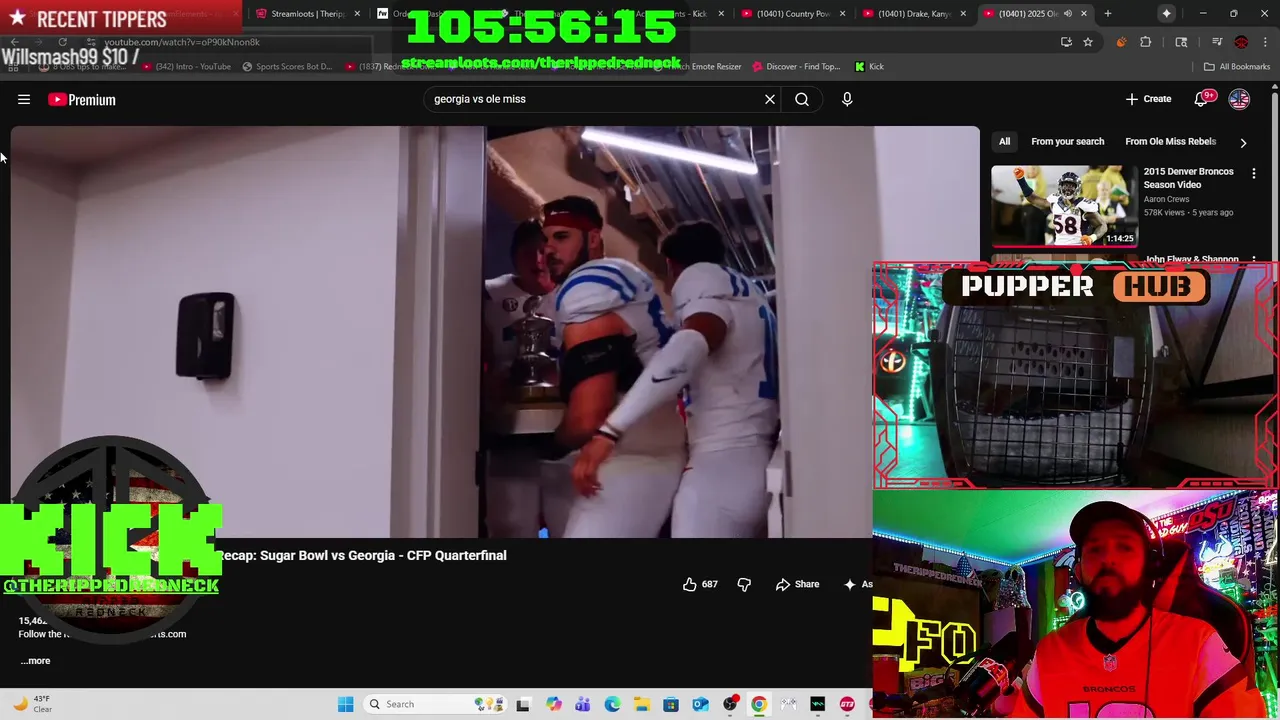Open the 'Discover - Find Top...' bookmark
Viewport: 1280px width, 720px height.
coord(796,67)
